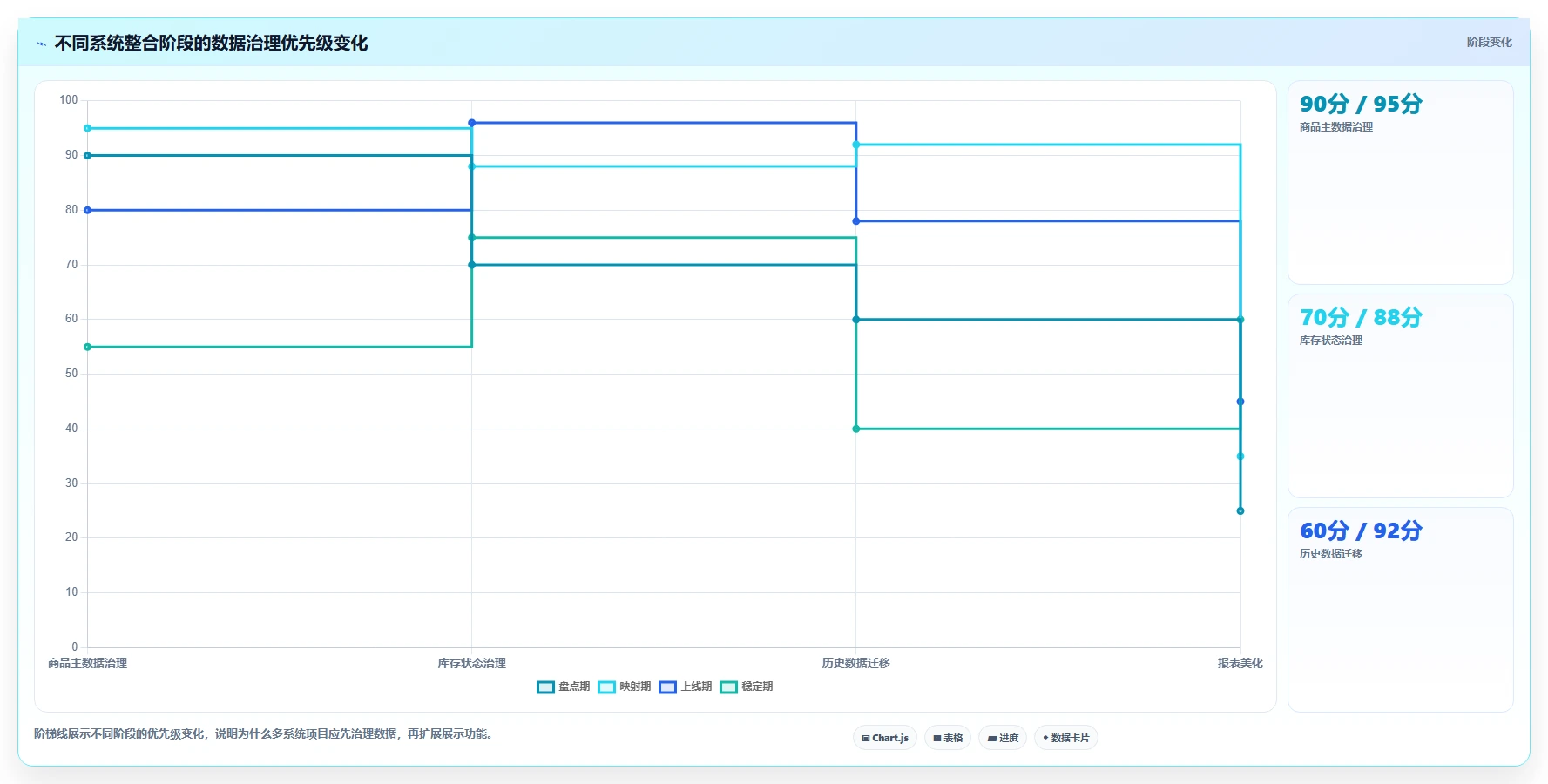Click the x-axis label 商品主数据治理
Screen dimensions: 1548x784
[x=87, y=664]
